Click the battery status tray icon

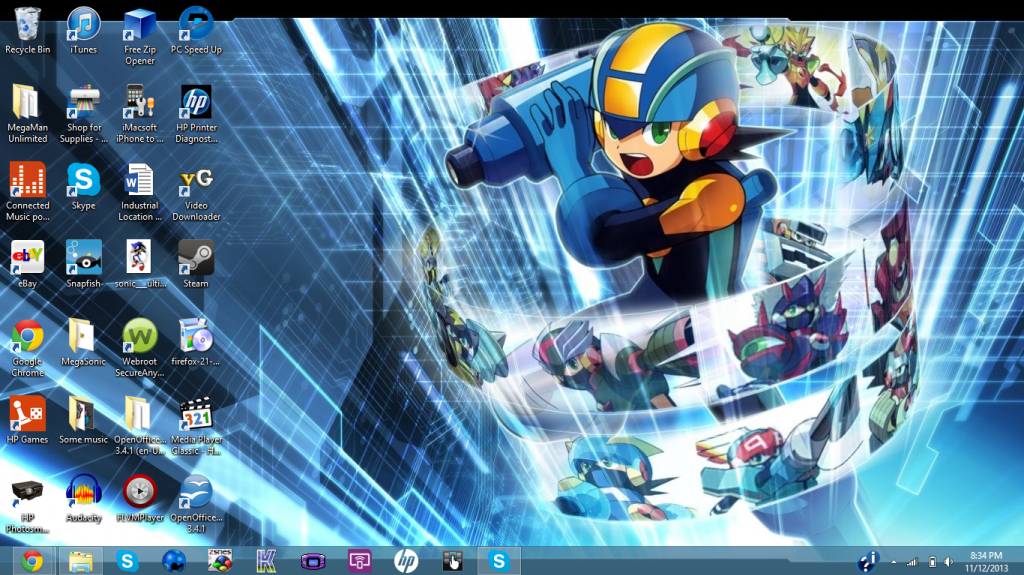(933, 562)
